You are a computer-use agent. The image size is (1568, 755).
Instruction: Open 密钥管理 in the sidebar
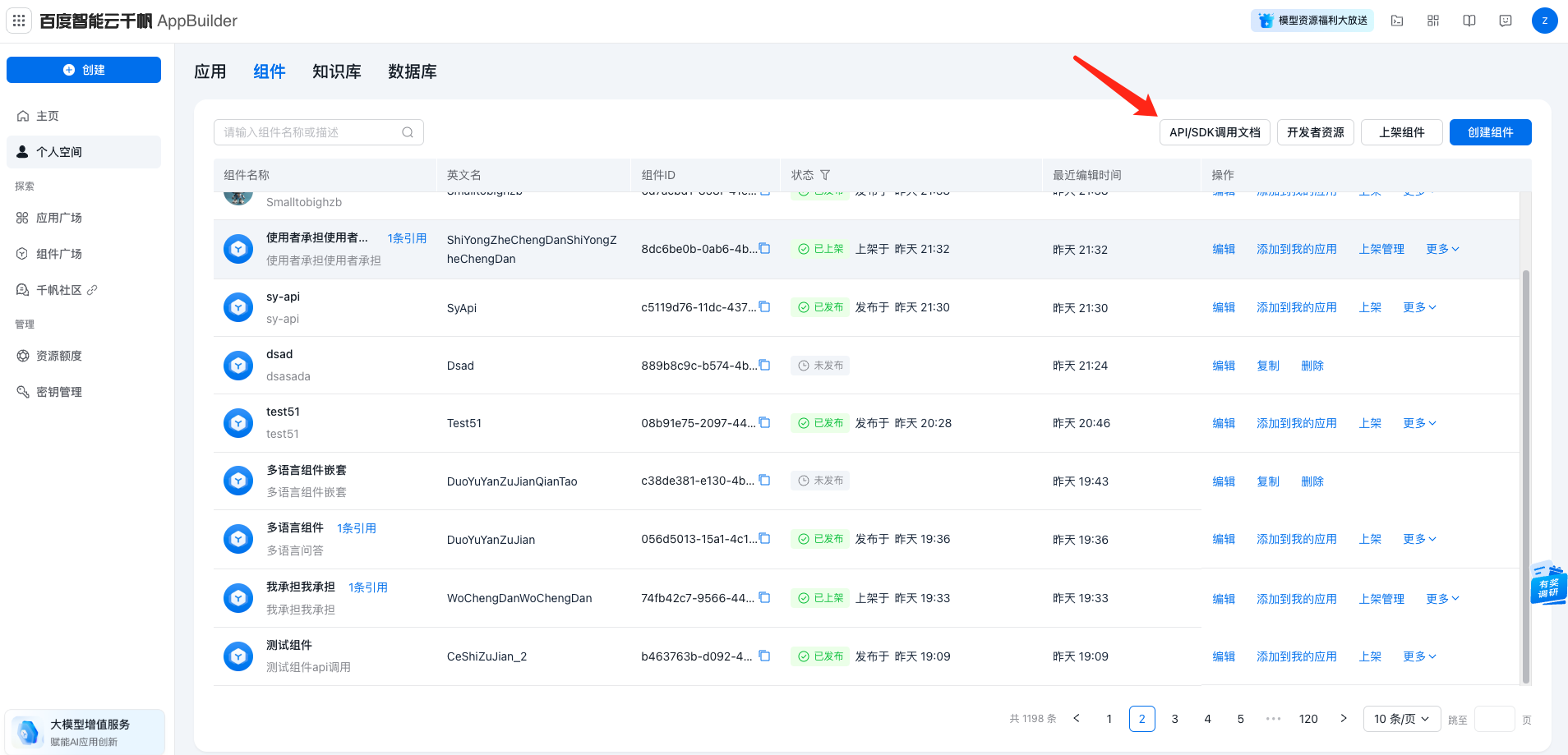pyautogui.click(x=84, y=392)
